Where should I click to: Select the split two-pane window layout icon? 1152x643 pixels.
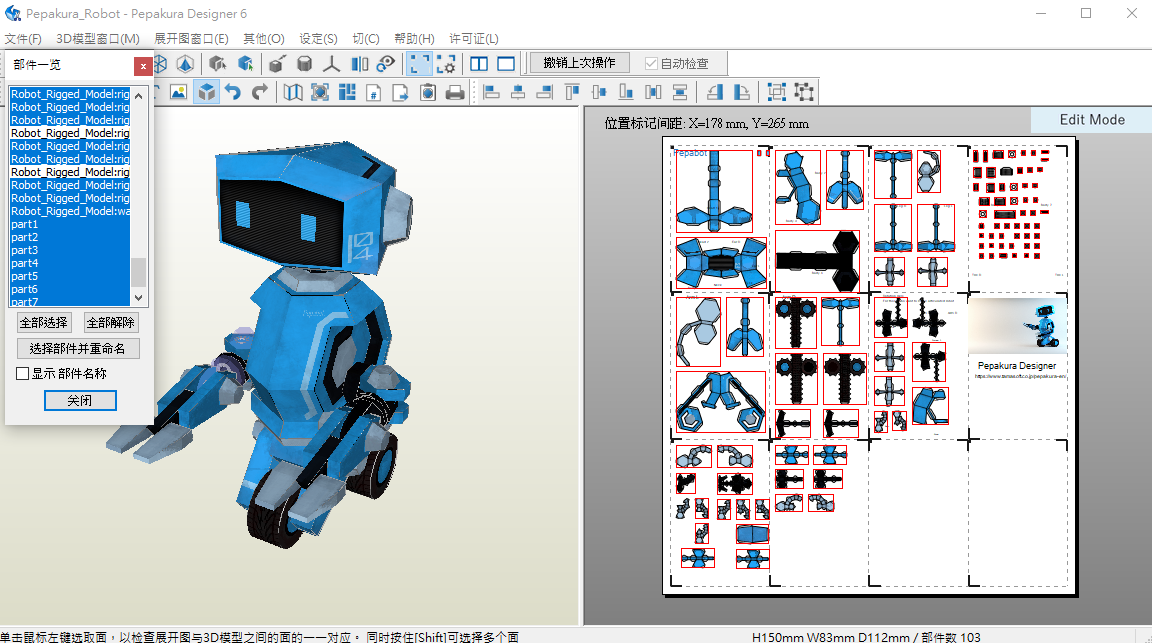coord(479,63)
